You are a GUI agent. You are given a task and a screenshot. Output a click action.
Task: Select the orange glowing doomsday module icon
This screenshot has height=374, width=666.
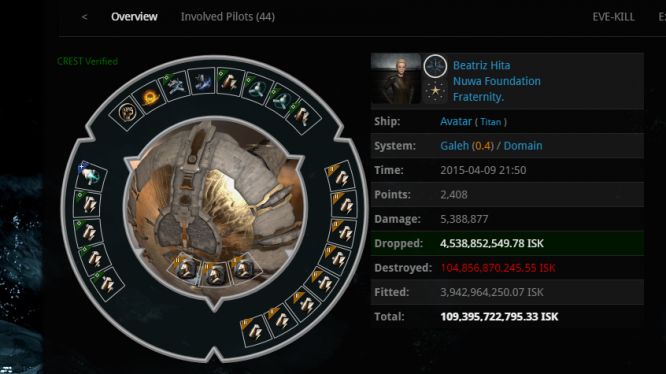click(x=150, y=98)
